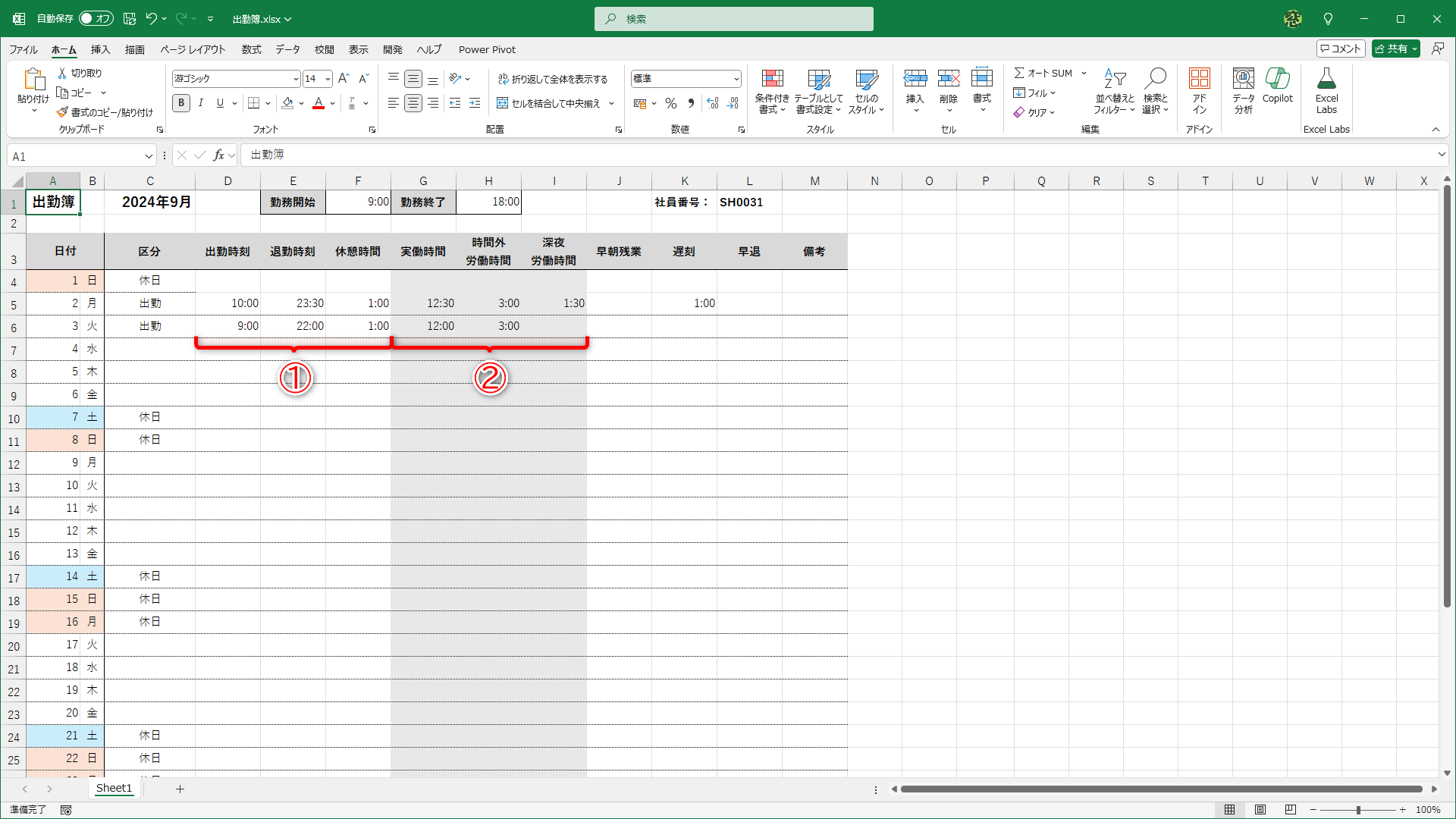Click the Format Painter brush icon
This screenshot has height=819, width=1456.
pyautogui.click(x=62, y=112)
